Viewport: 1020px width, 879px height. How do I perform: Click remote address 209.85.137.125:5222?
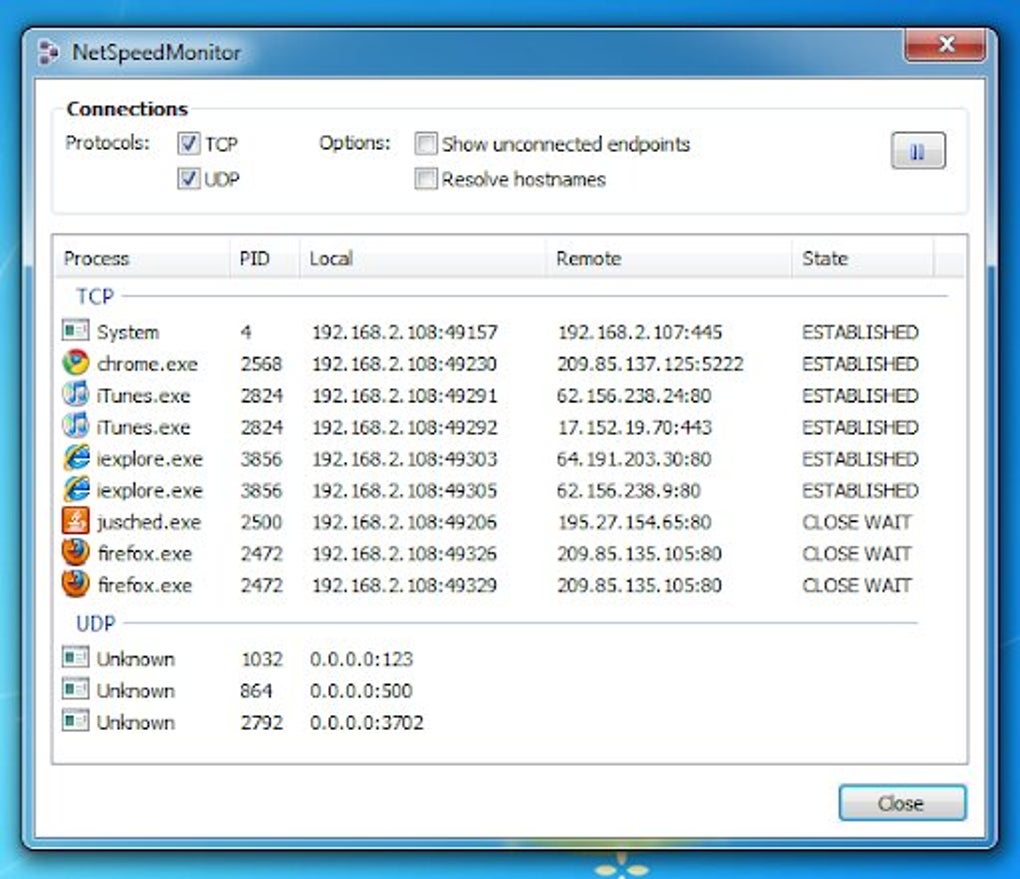point(651,364)
